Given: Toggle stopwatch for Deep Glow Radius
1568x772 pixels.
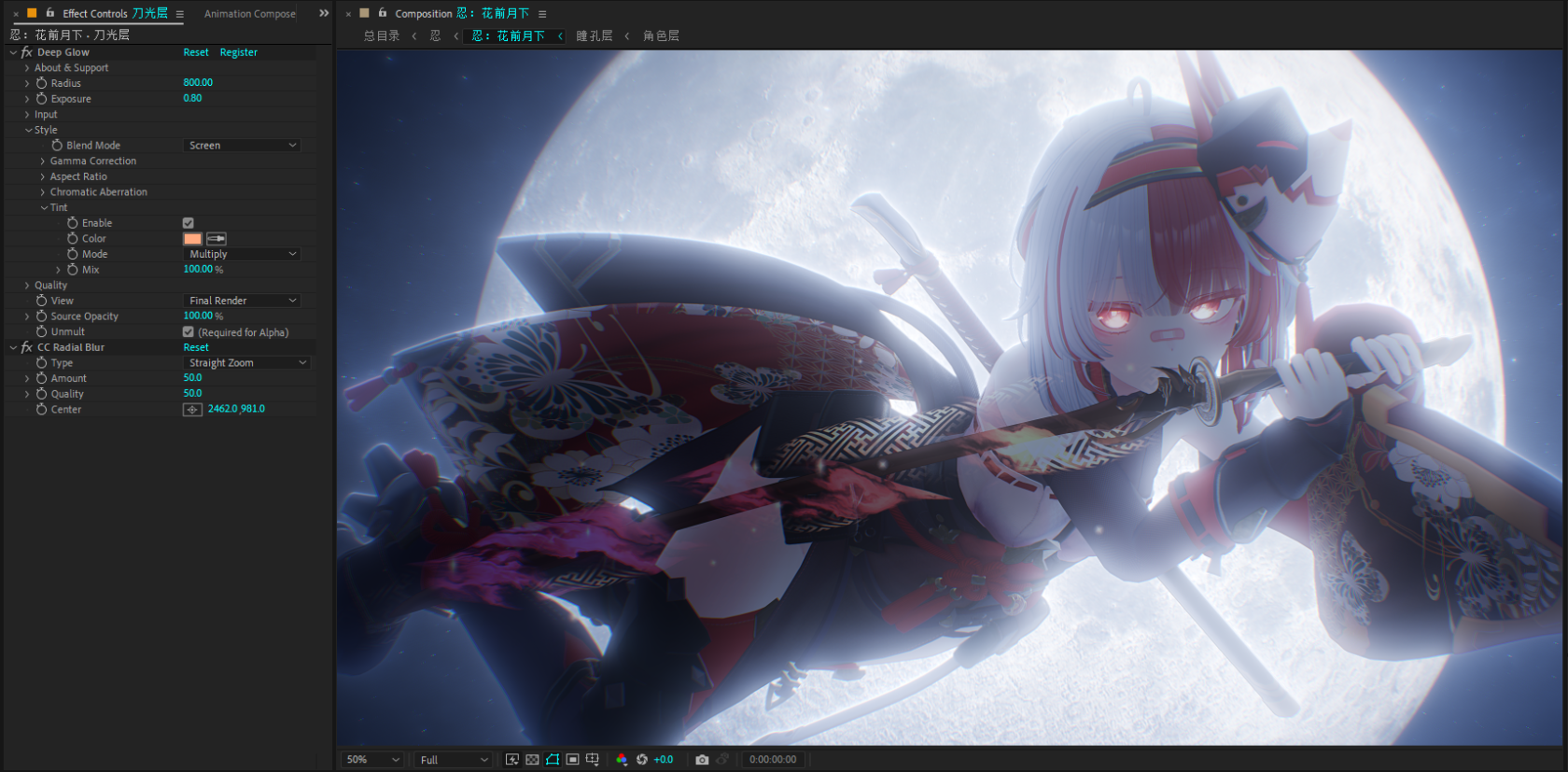Looking at the screenshot, I should [x=41, y=83].
